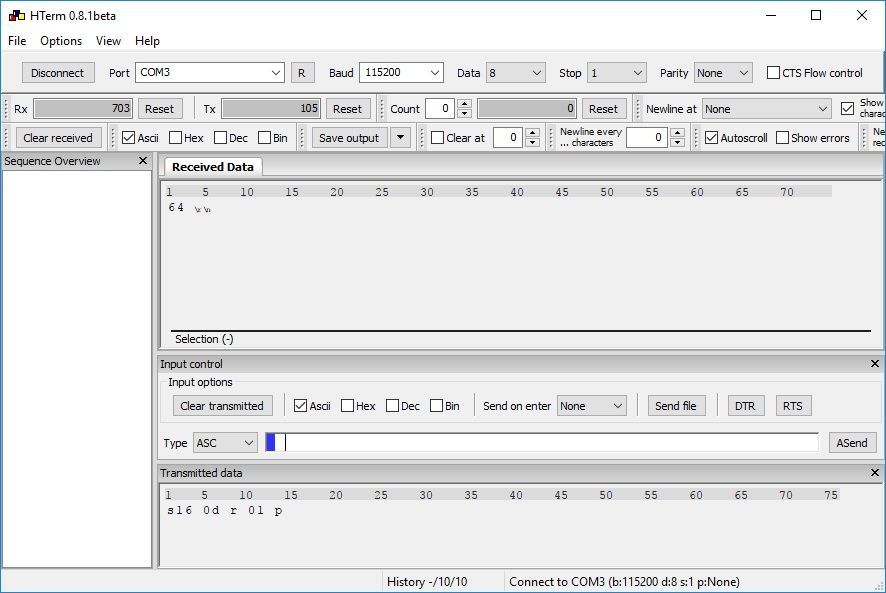Viewport: 886px width, 593px height.
Task: Close the Transmitted data panel
Action: click(875, 473)
